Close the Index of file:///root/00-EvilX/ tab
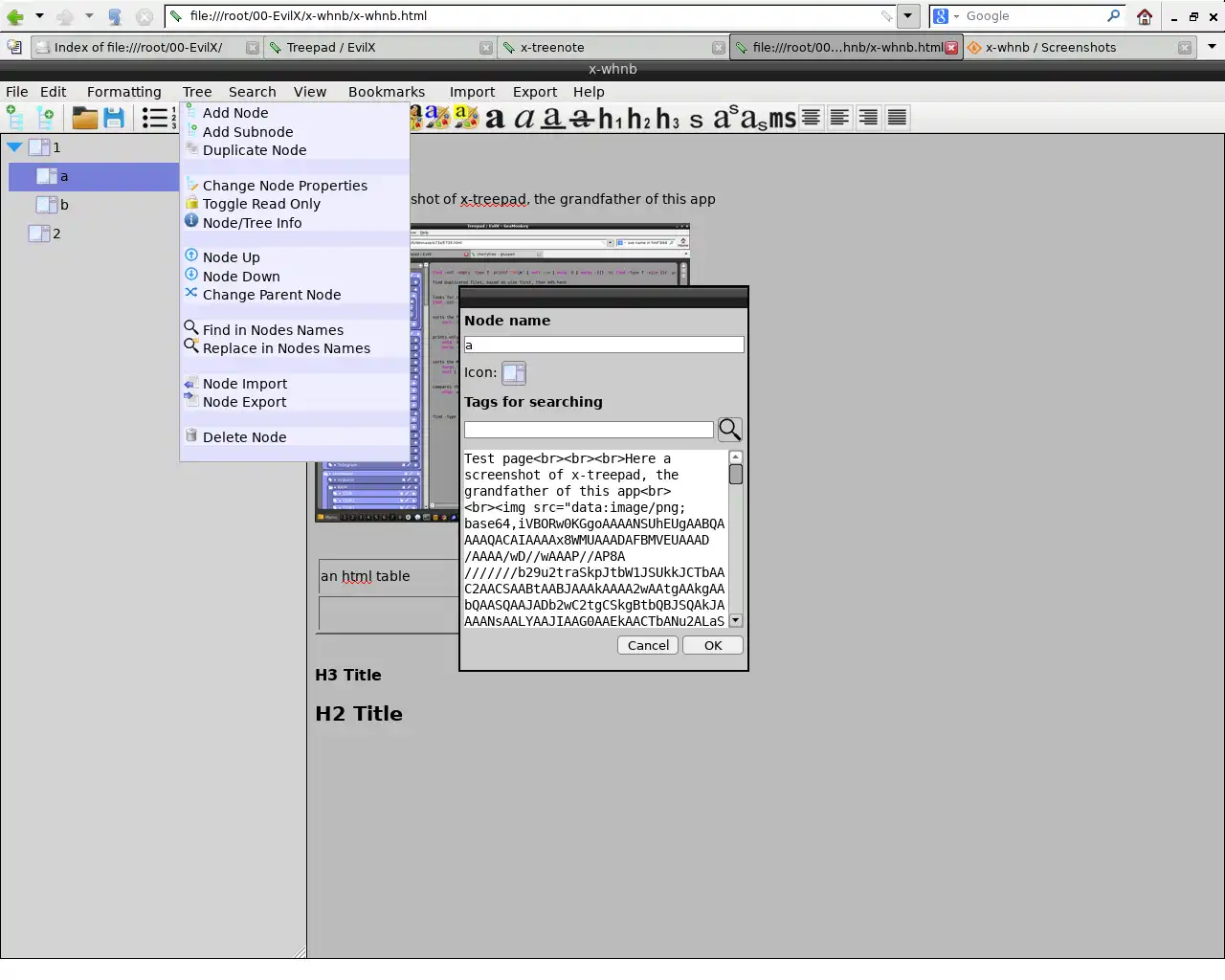Screen dimensions: 1225x980 click(x=252, y=48)
